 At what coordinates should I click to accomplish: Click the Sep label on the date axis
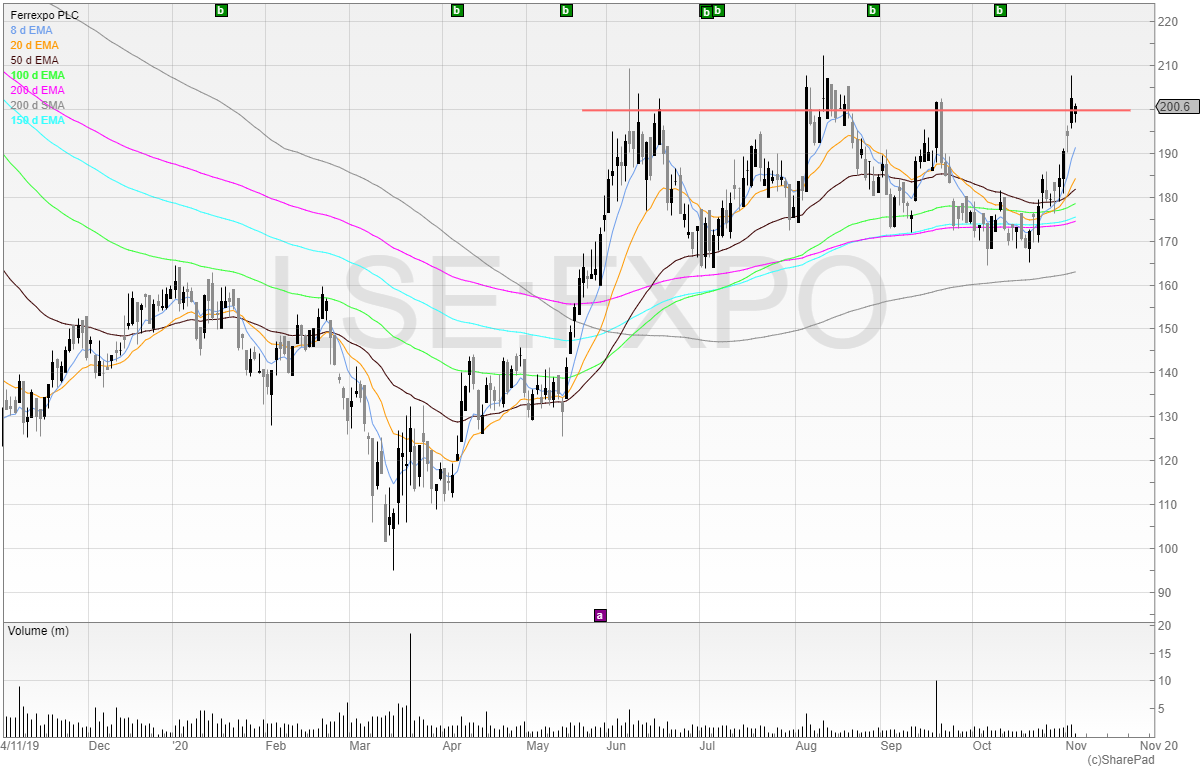click(891, 745)
